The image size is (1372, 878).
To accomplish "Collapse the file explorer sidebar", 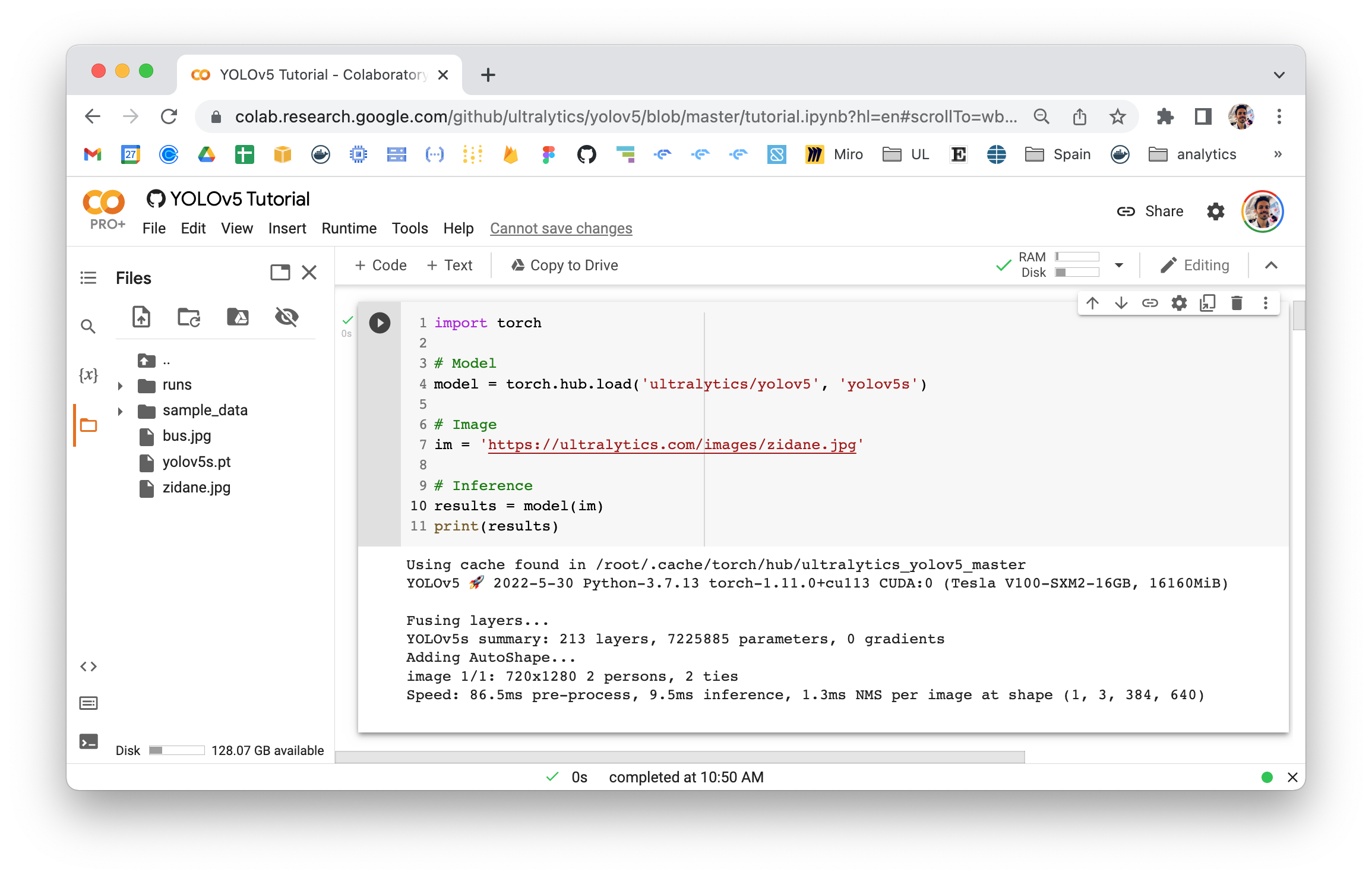I will click(309, 273).
